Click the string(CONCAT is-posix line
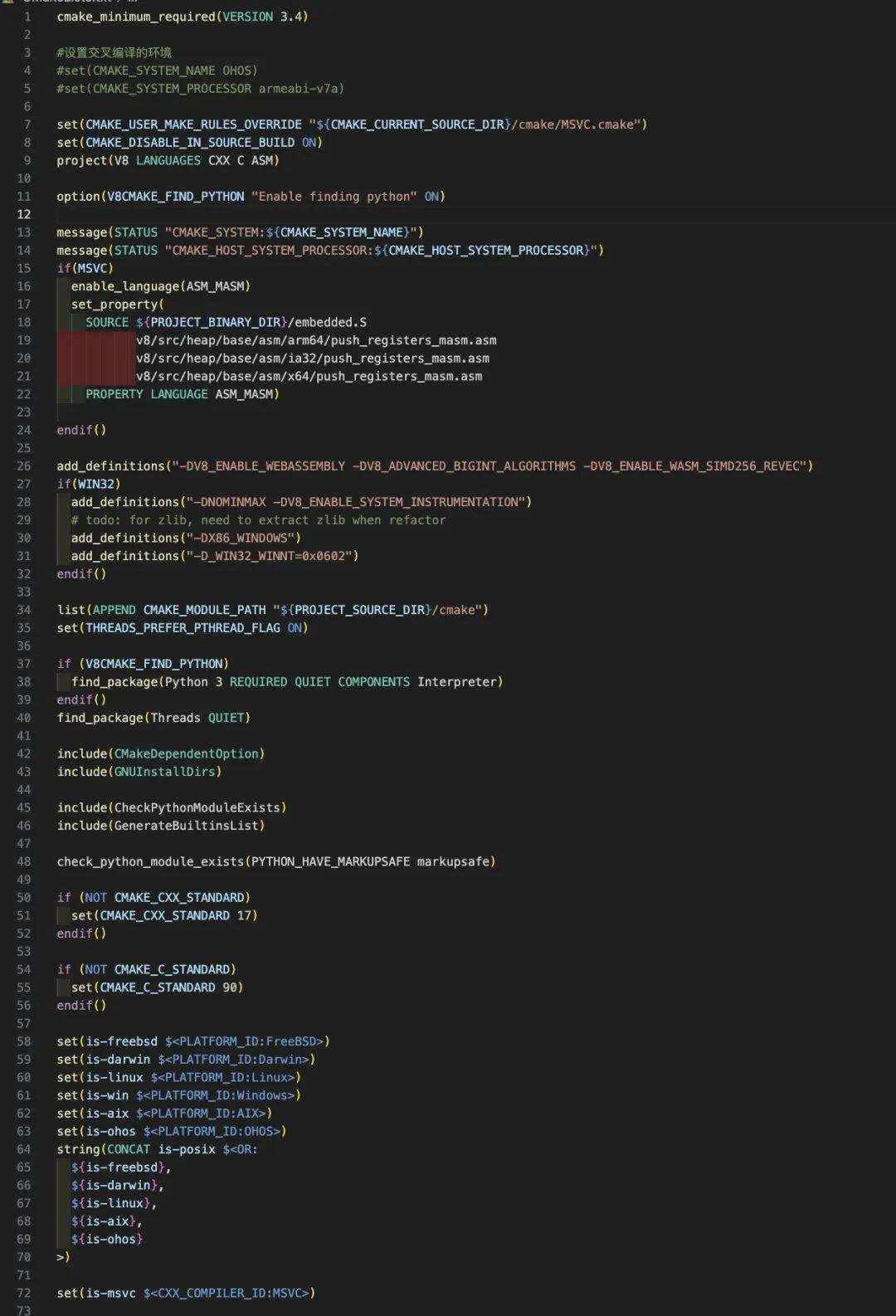Screen dimensions: 896x1316 coord(157,1149)
